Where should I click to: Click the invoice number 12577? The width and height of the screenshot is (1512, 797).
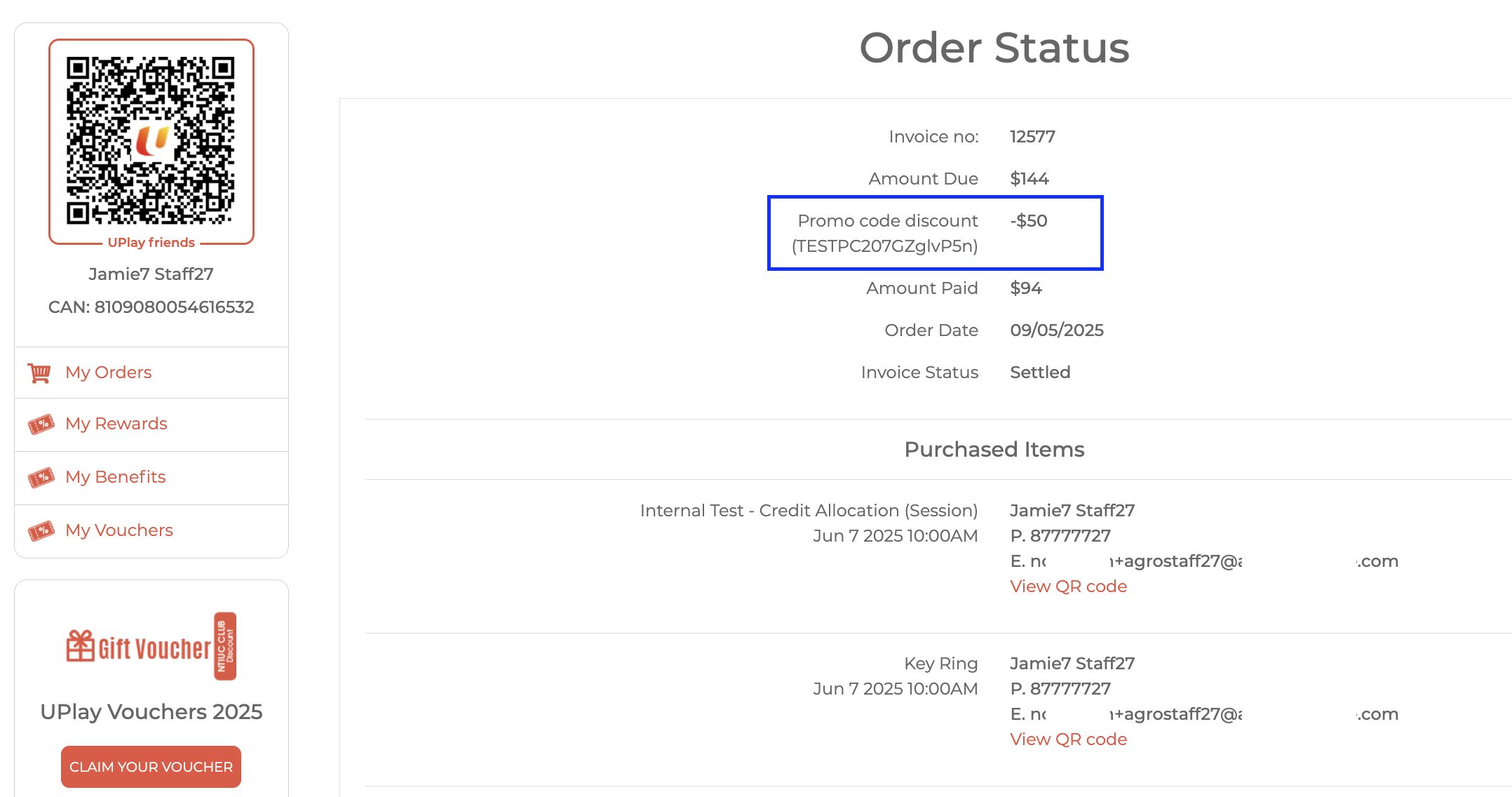[1032, 137]
